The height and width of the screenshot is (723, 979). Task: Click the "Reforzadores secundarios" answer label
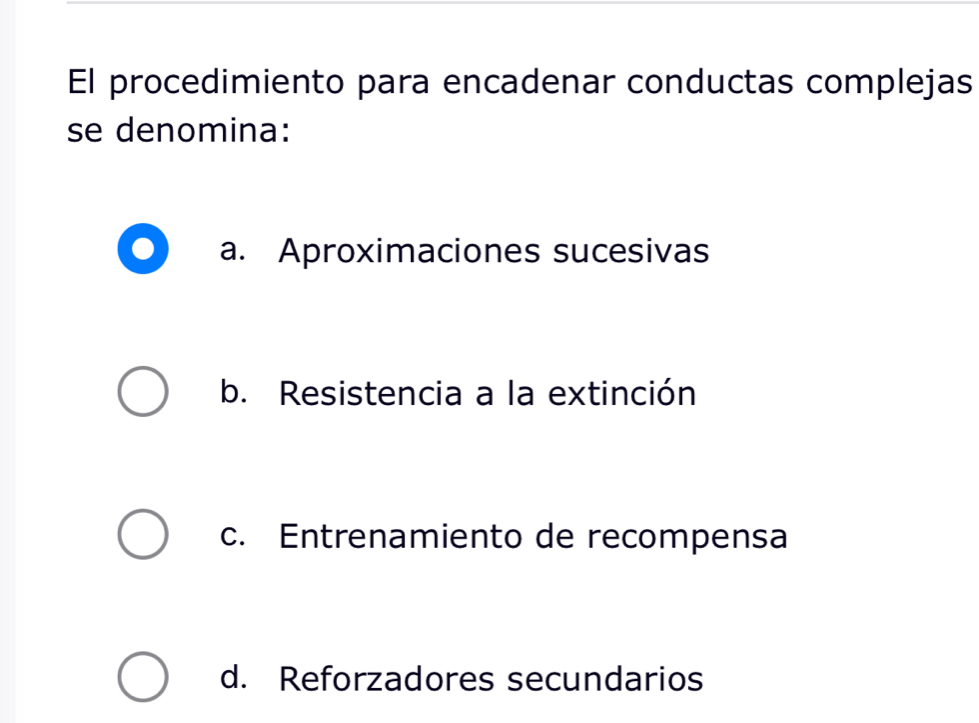pyautogui.click(x=491, y=680)
